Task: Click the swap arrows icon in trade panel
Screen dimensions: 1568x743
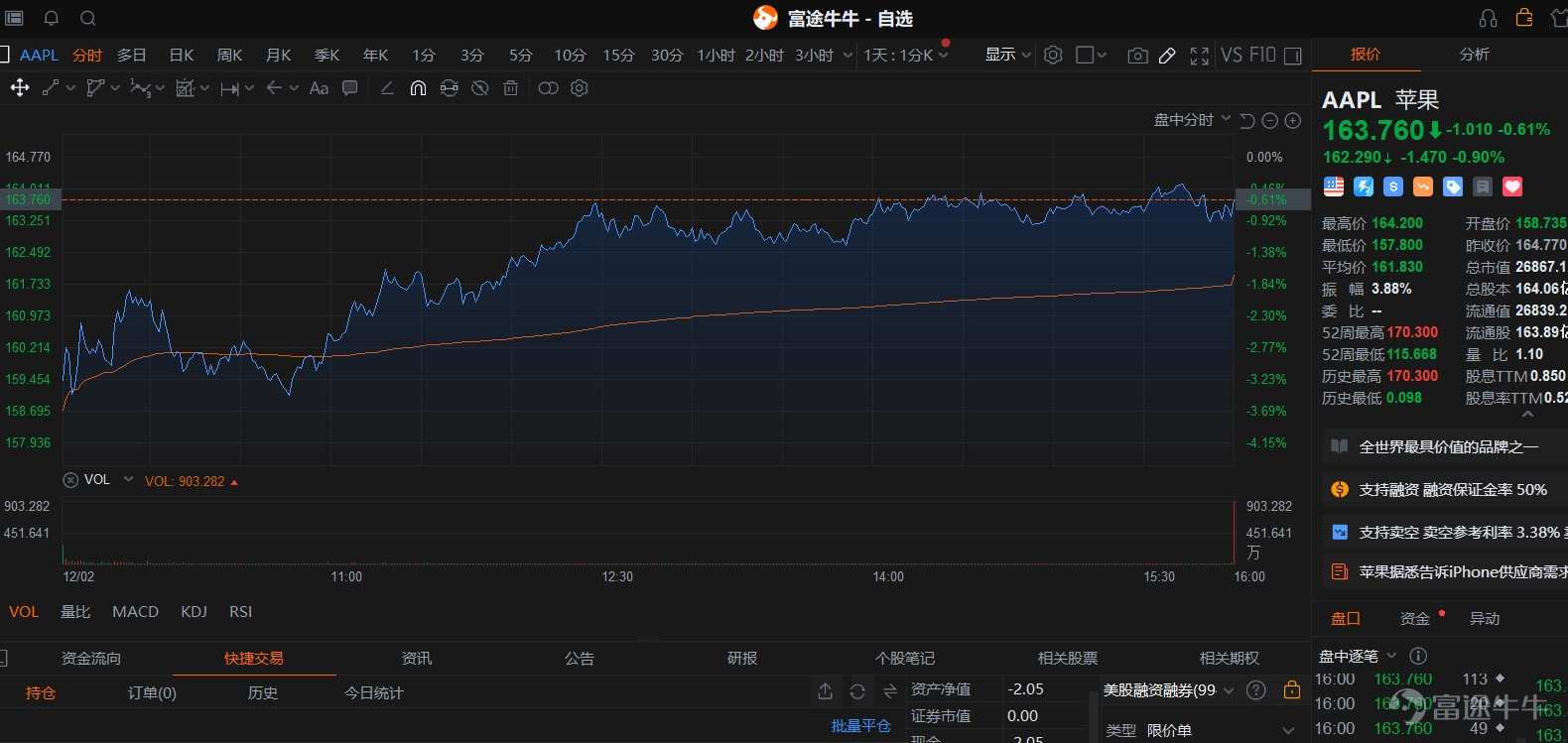Action: click(x=890, y=691)
